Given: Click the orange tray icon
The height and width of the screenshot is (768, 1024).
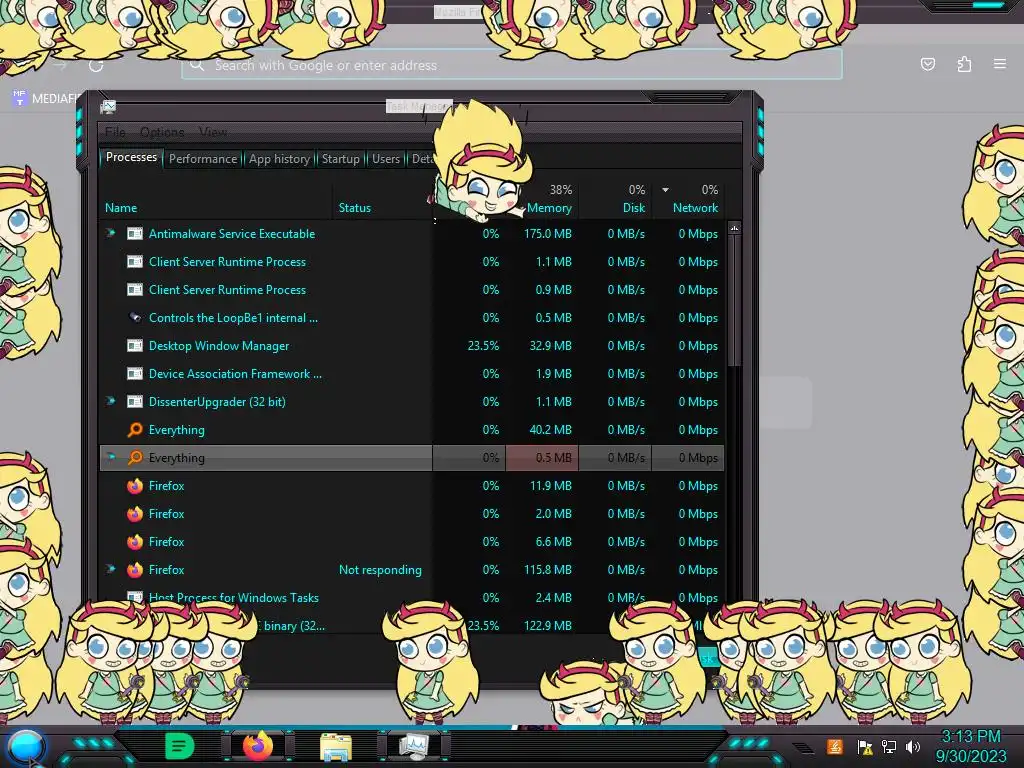Looking at the screenshot, I should pyautogui.click(x=835, y=746).
